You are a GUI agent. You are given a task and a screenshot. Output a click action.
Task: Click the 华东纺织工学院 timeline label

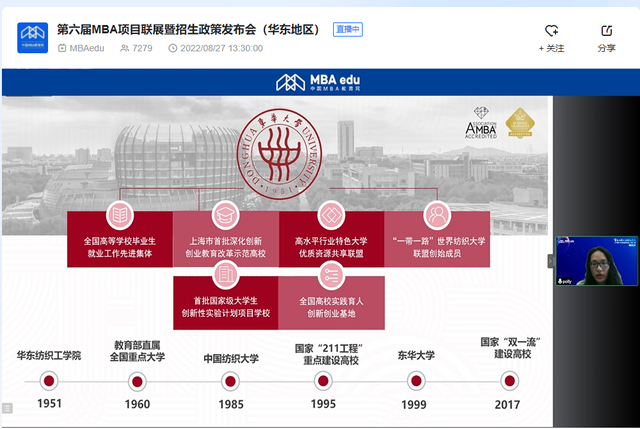[49, 356]
